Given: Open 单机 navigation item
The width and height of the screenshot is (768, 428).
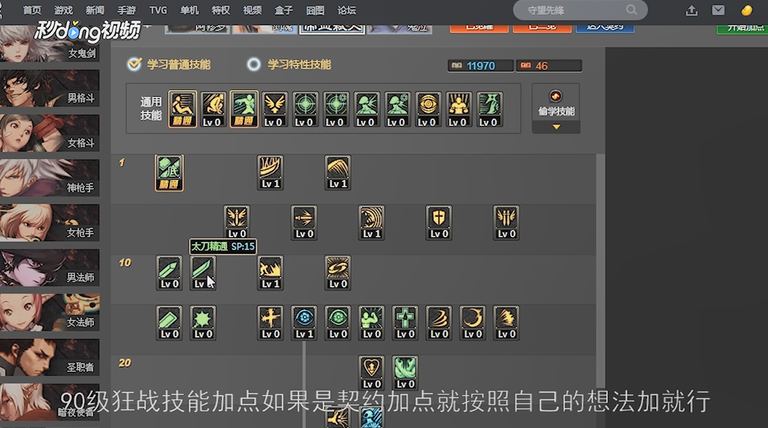Looking at the screenshot, I should (190, 10).
